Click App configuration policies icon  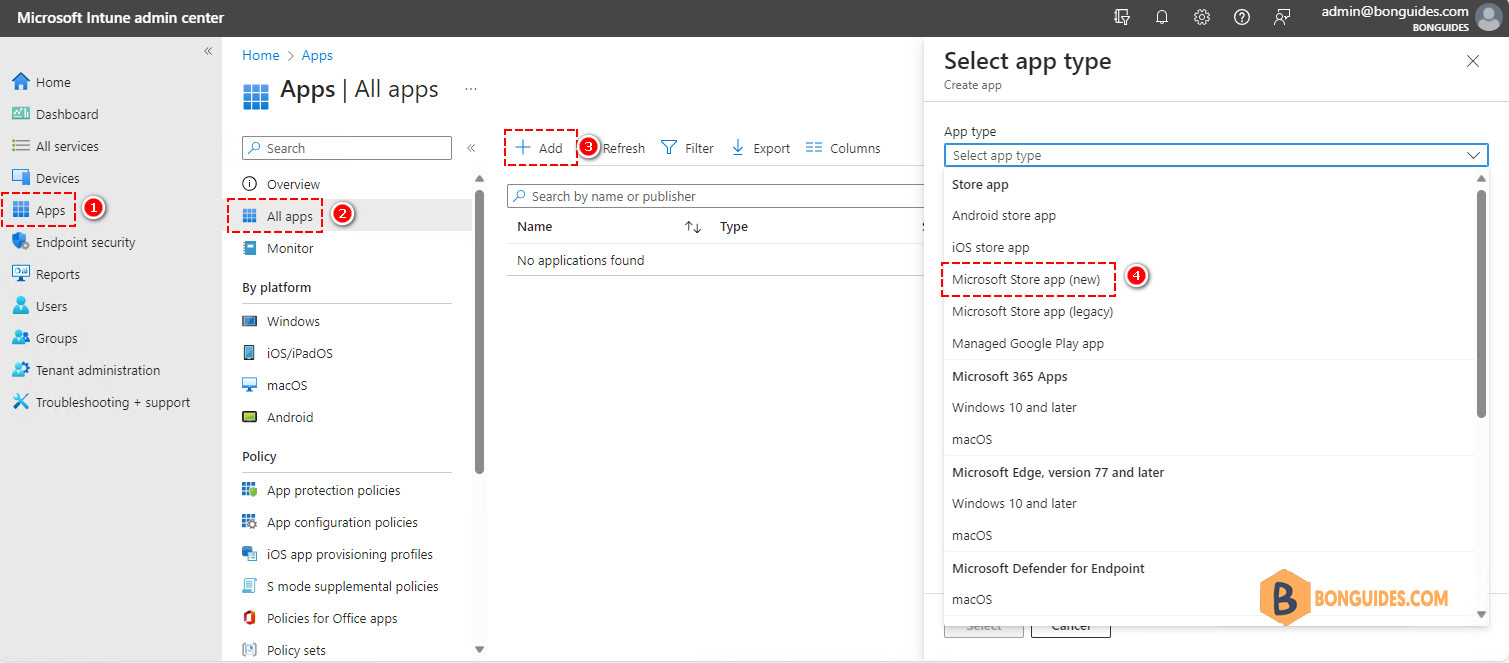[249, 522]
